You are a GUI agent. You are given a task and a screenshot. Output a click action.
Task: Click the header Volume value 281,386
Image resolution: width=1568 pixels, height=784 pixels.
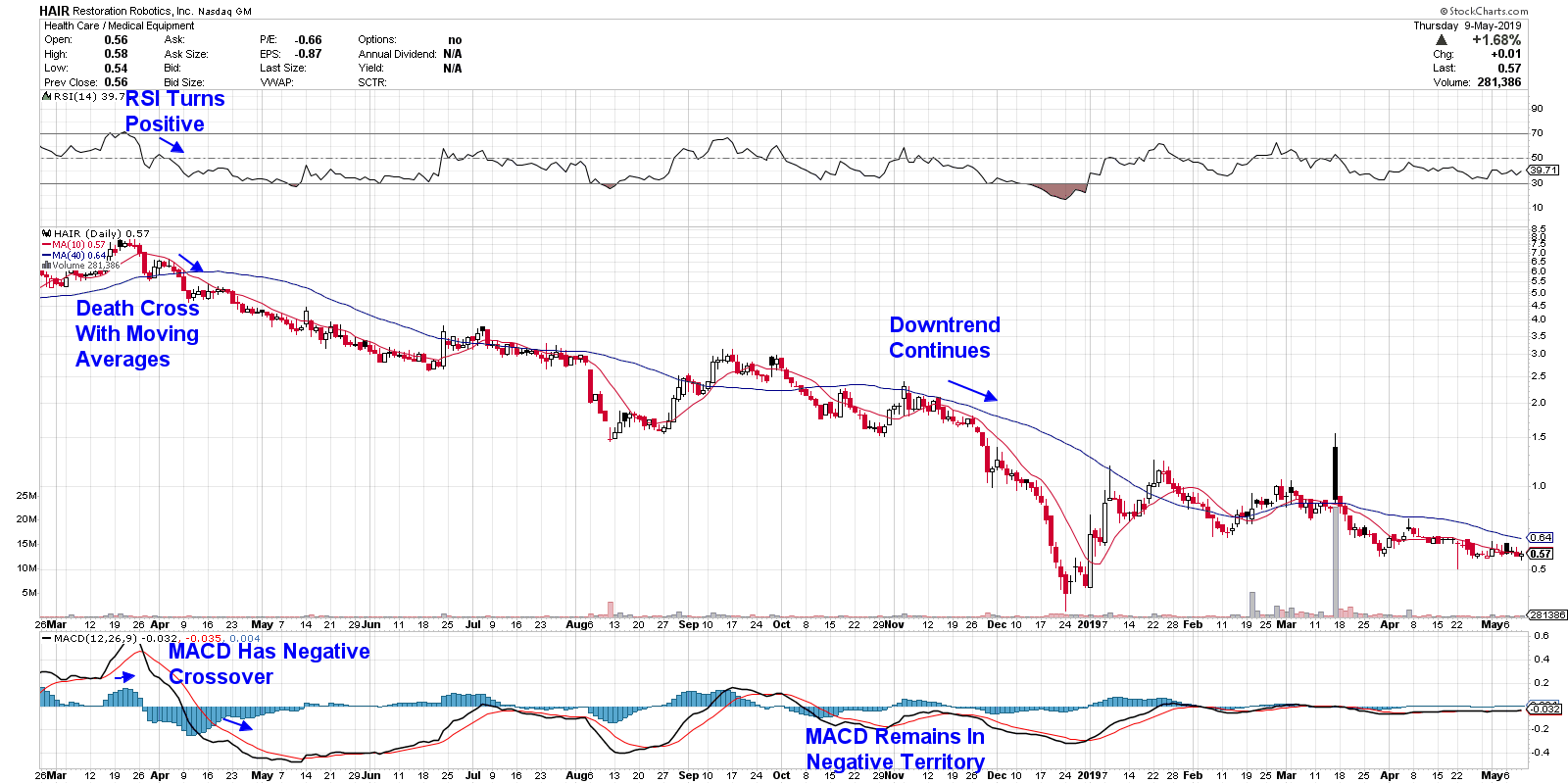pyautogui.click(x=1499, y=82)
